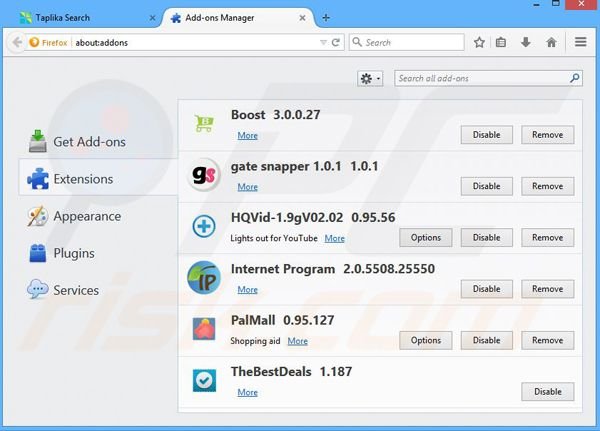Click the More link under gate snapper

point(248,187)
